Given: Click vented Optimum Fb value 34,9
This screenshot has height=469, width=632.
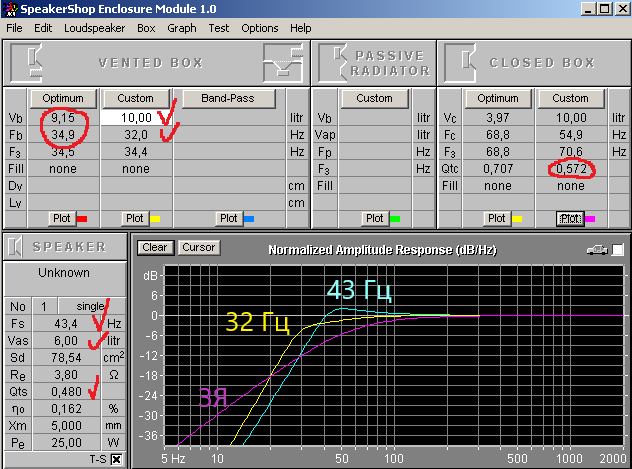Looking at the screenshot, I should click(x=63, y=135).
